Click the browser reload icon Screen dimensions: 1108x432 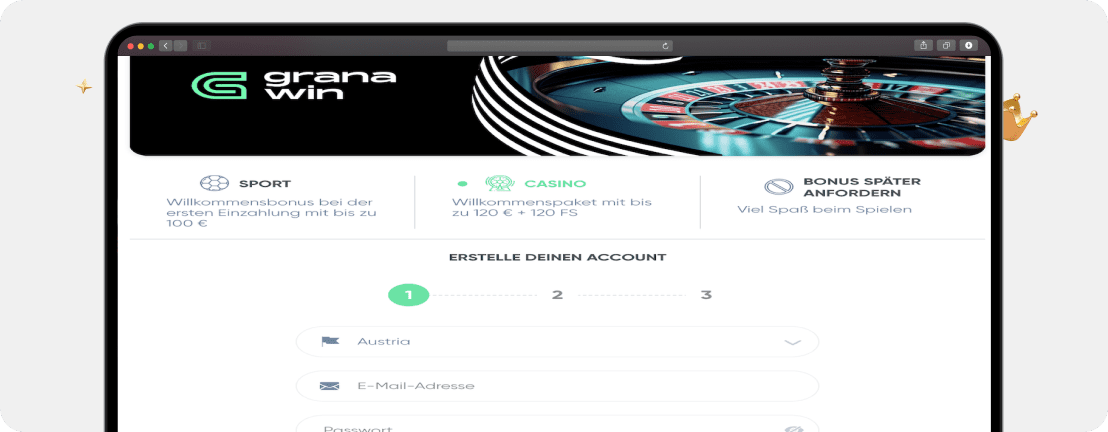tap(665, 46)
